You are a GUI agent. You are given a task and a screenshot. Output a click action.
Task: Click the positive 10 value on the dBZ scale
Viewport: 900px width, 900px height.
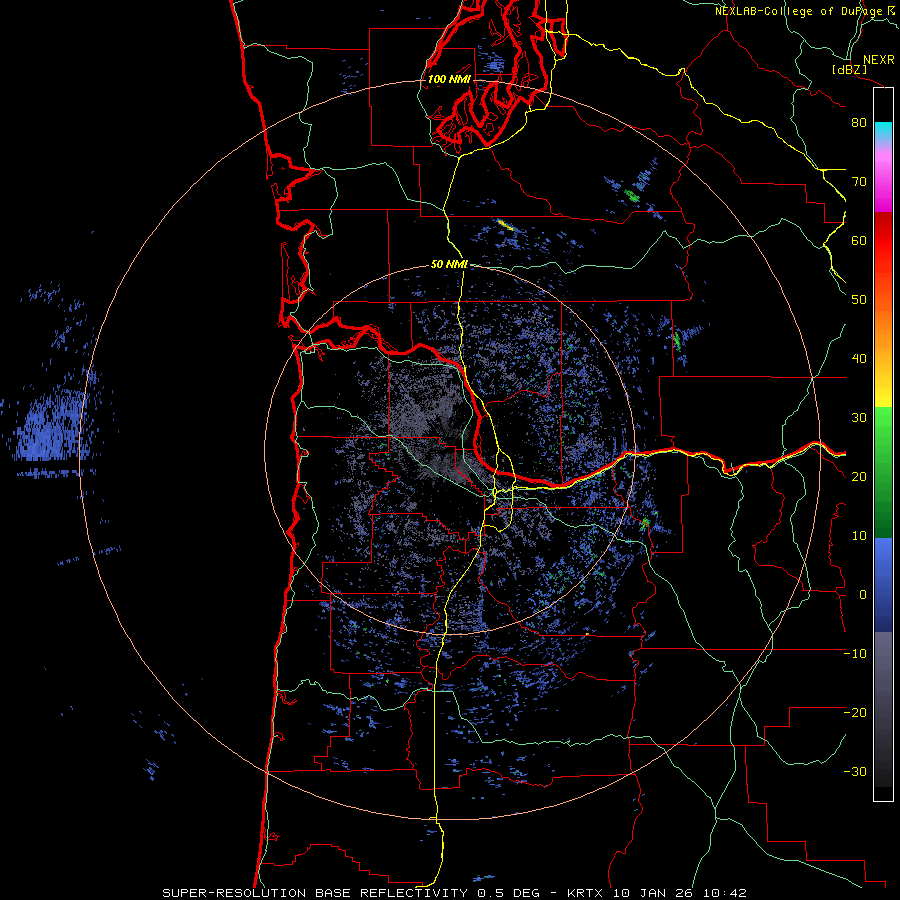click(859, 536)
